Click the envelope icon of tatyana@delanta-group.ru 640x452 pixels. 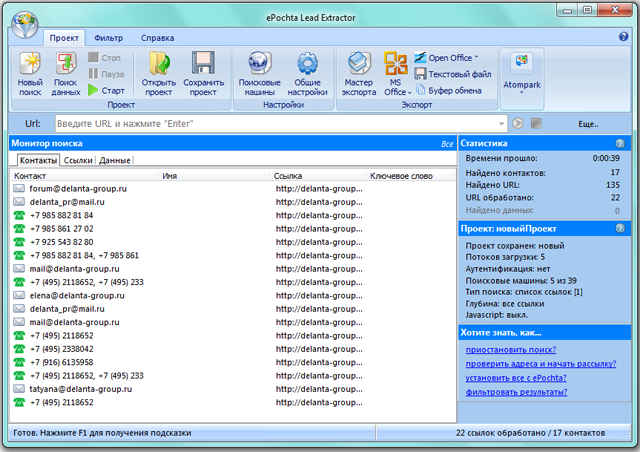19,389
